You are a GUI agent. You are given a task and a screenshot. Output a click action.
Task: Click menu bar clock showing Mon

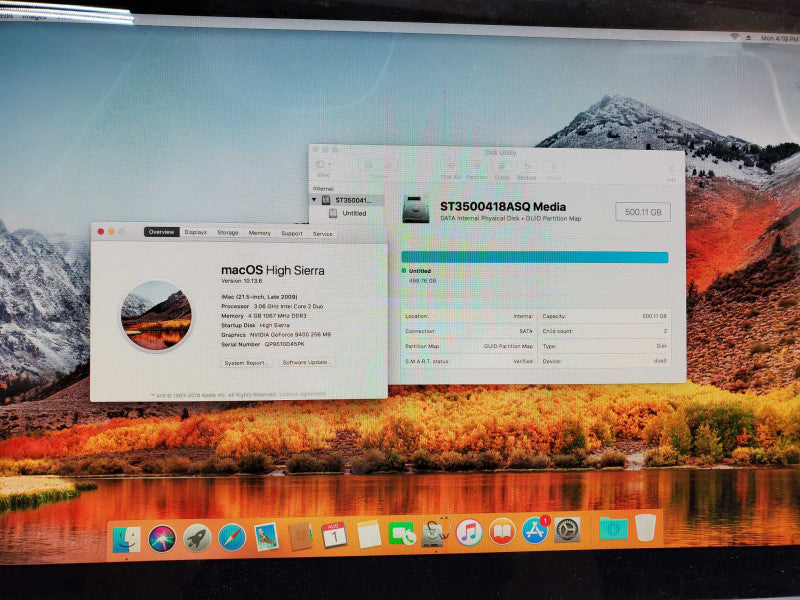click(x=779, y=38)
